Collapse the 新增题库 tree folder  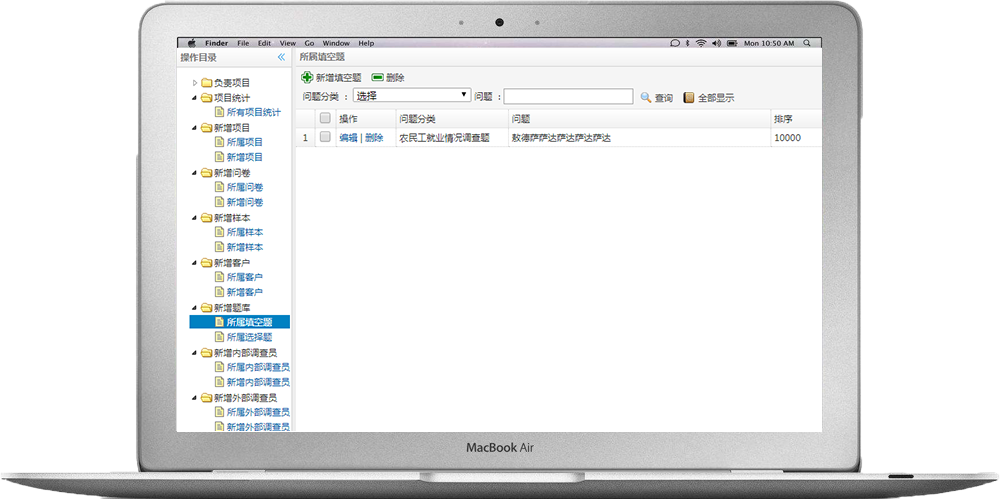195,308
